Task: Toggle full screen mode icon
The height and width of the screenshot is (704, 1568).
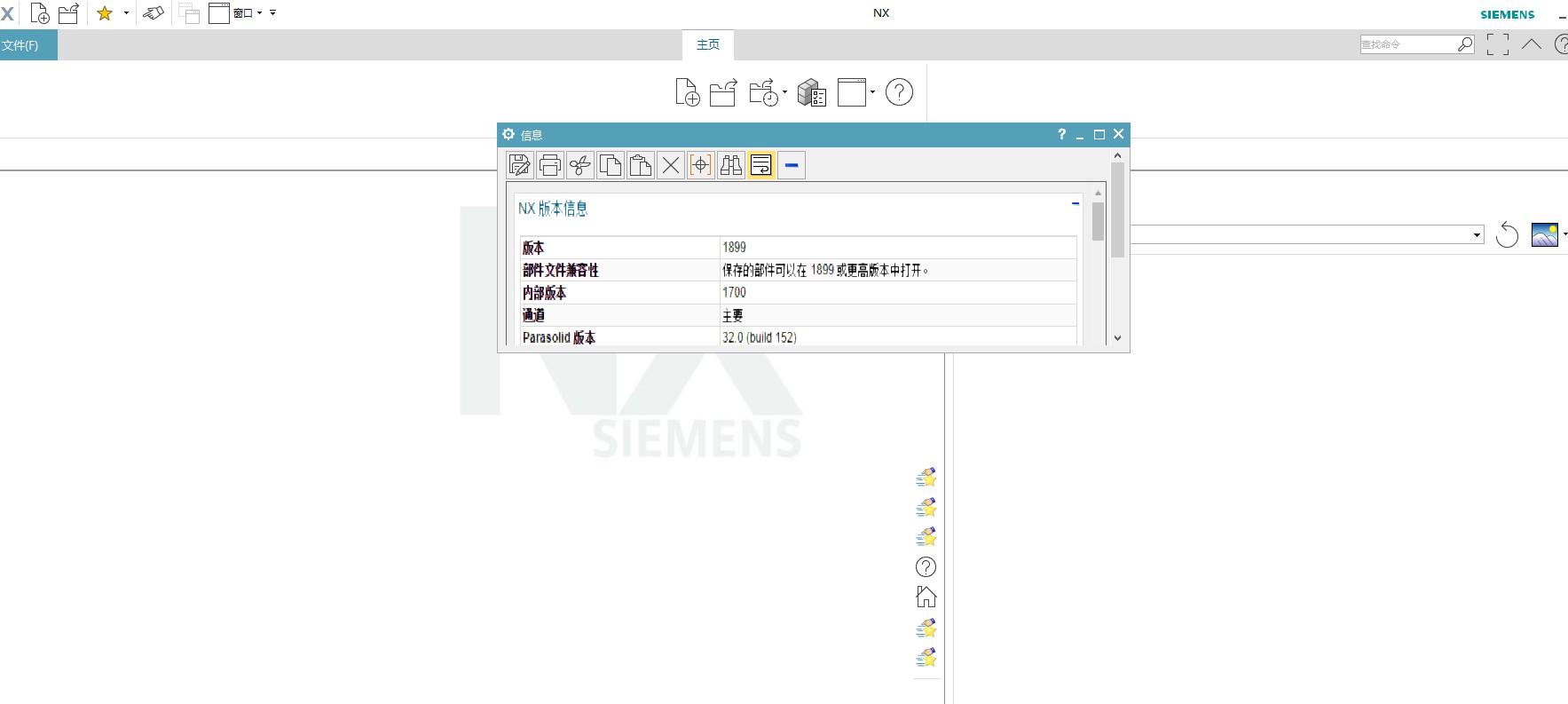Action: coord(1498,44)
